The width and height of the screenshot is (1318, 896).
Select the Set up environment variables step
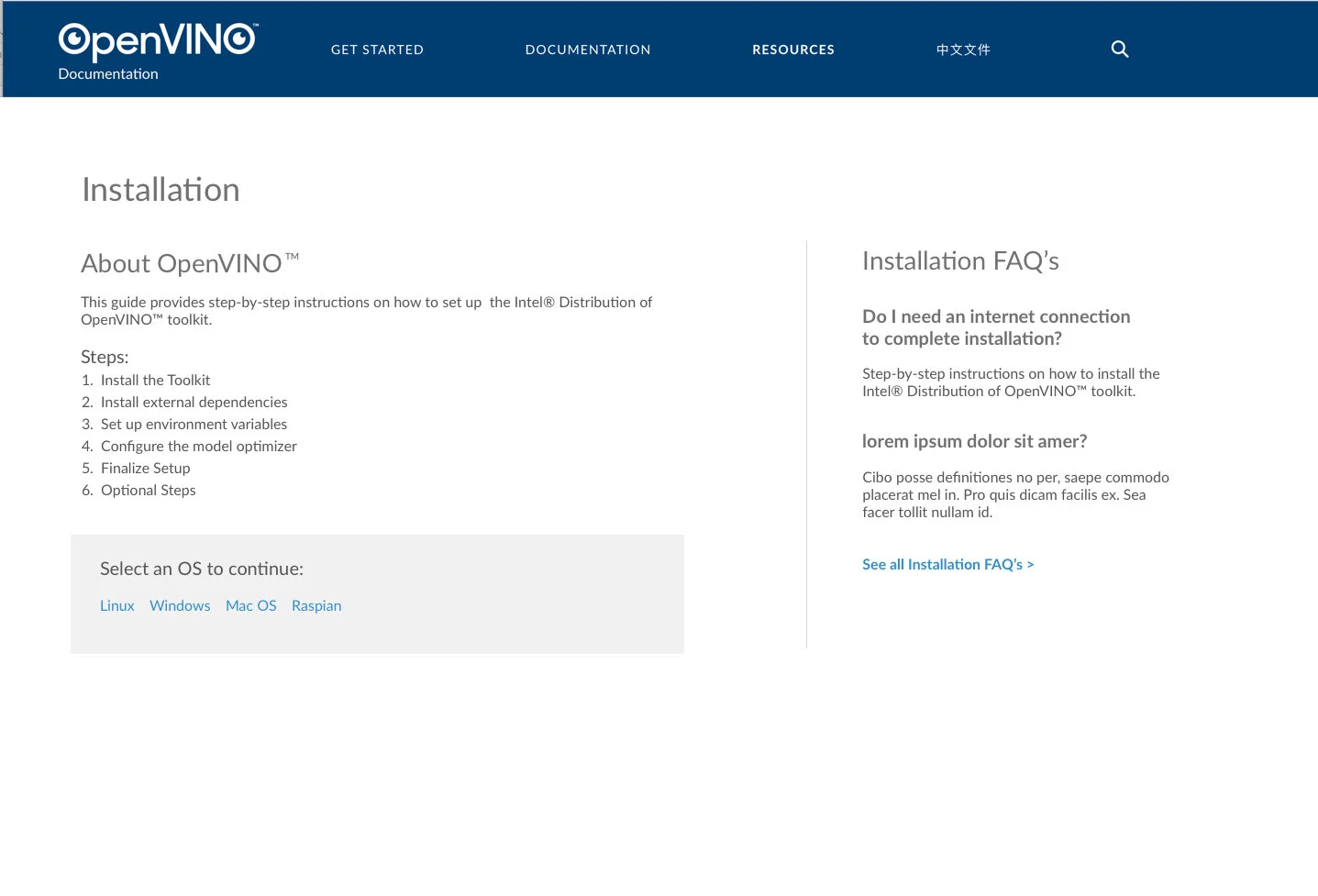coord(194,425)
